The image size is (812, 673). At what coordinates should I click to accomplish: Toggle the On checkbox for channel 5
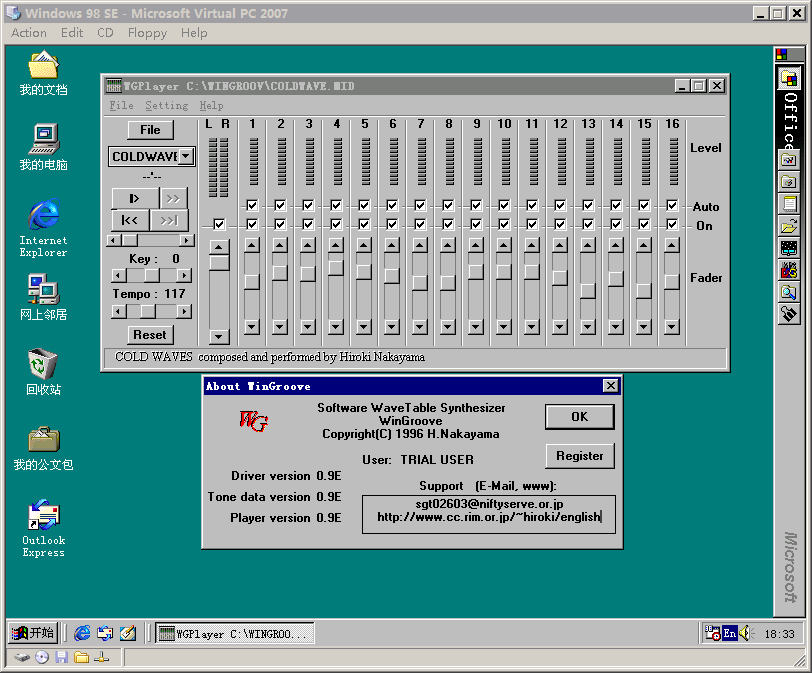pyautogui.click(x=364, y=224)
